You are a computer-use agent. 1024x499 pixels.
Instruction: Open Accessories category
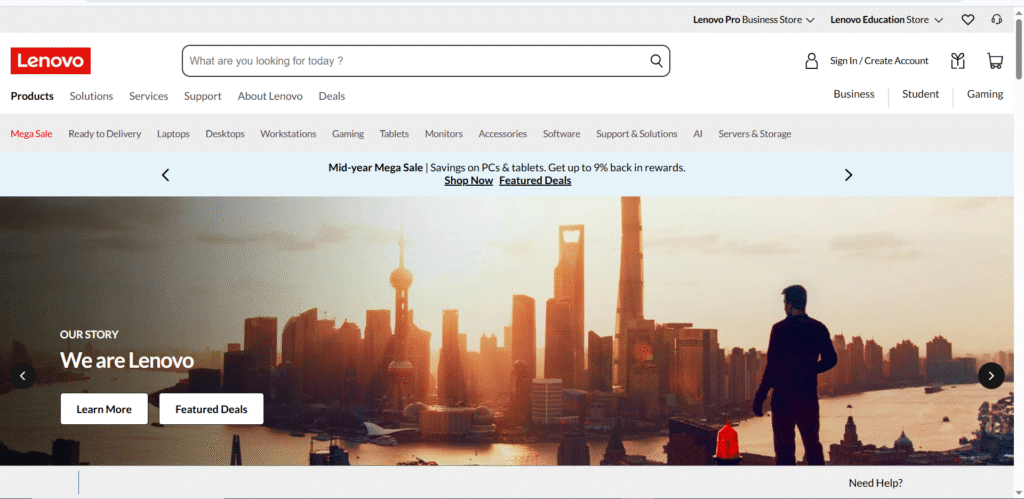point(502,134)
